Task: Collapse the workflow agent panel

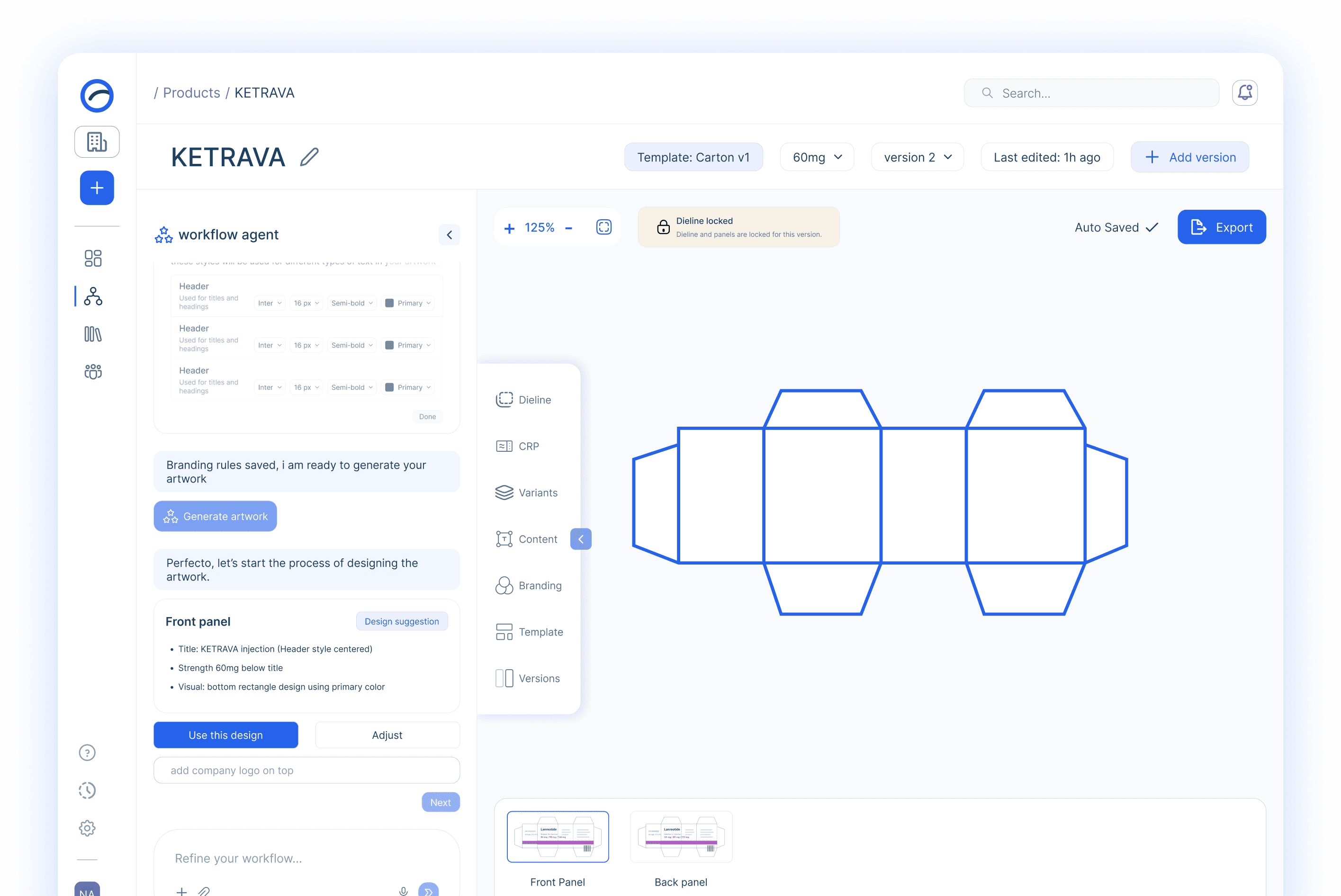Action: tap(449, 235)
